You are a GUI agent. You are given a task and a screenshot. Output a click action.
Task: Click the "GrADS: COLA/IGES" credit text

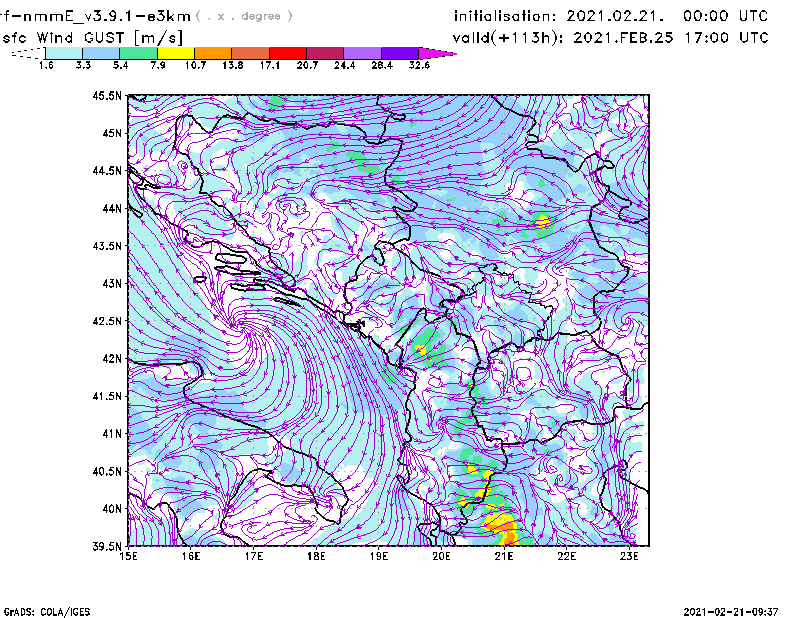click(47, 612)
